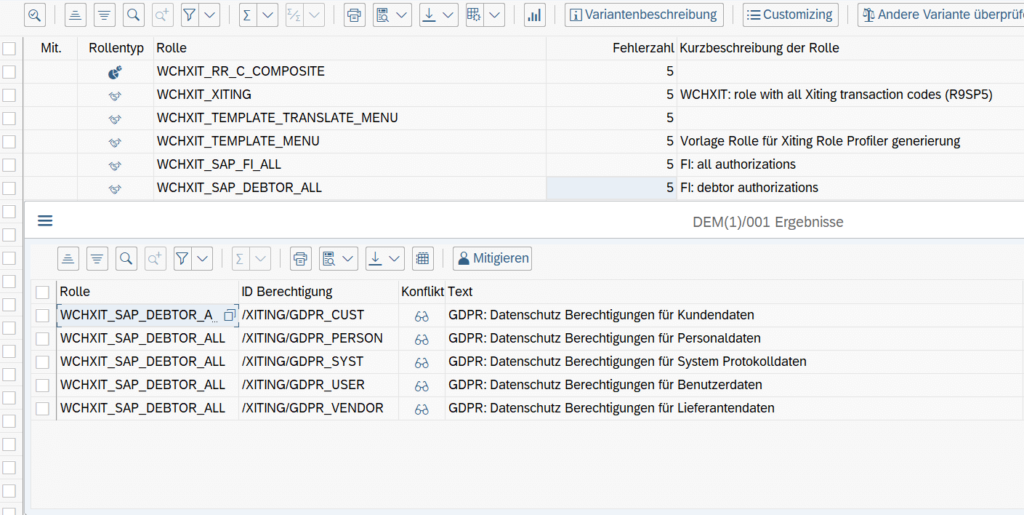This screenshot has width=1024, height=515.
Task: Click the View icon in upper toolbar
Action: [x=383, y=14]
